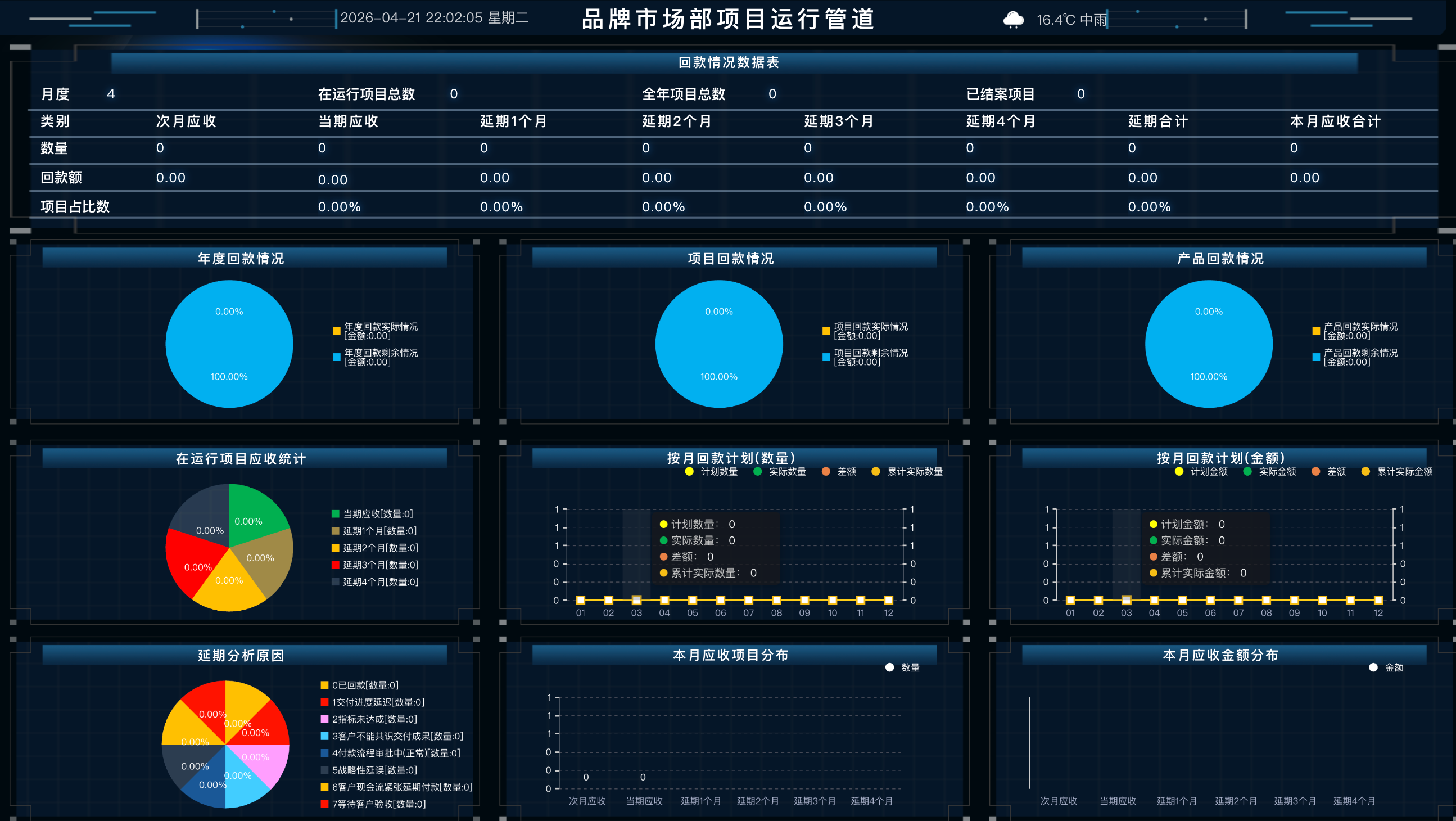Viewport: 1456px width, 821px height.
Task: Click the 延期分析原因 panel title
Action: (241, 655)
